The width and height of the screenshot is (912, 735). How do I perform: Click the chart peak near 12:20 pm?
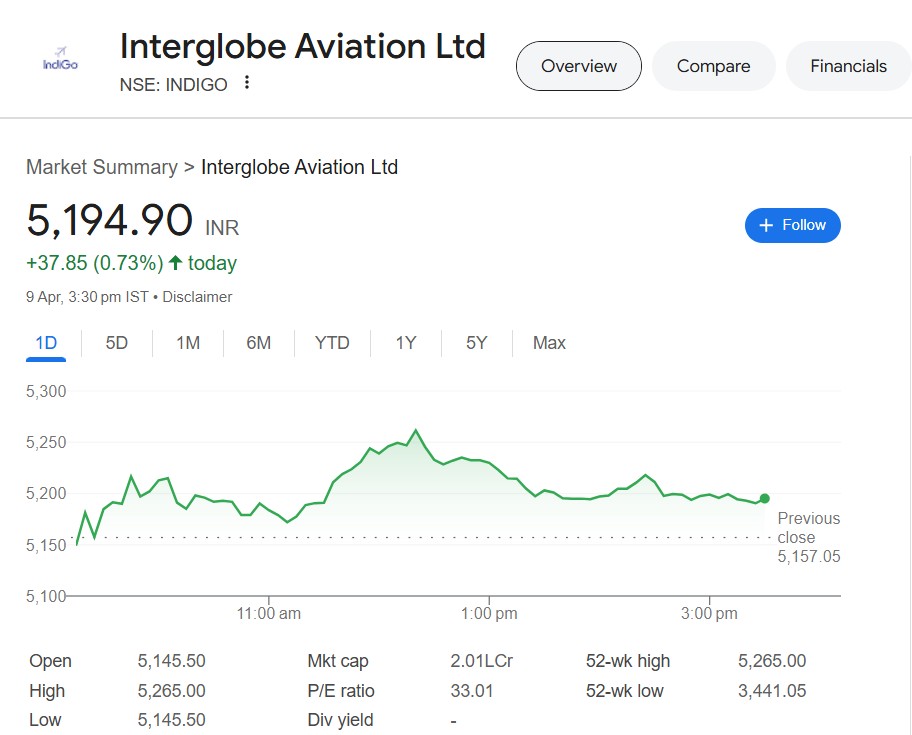[415, 431]
